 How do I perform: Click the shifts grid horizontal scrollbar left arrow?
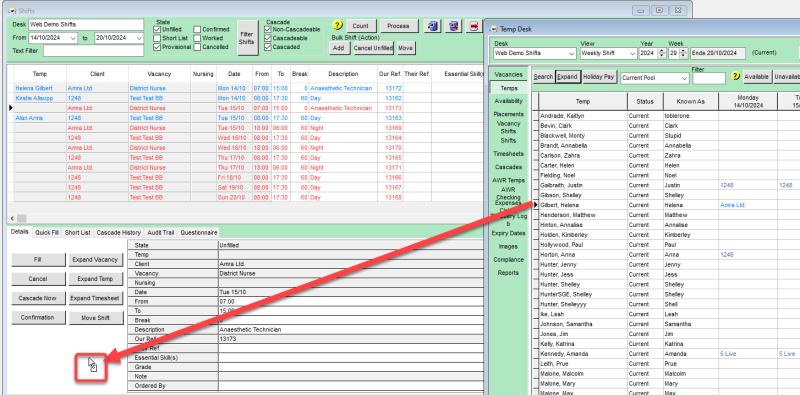click(12, 218)
